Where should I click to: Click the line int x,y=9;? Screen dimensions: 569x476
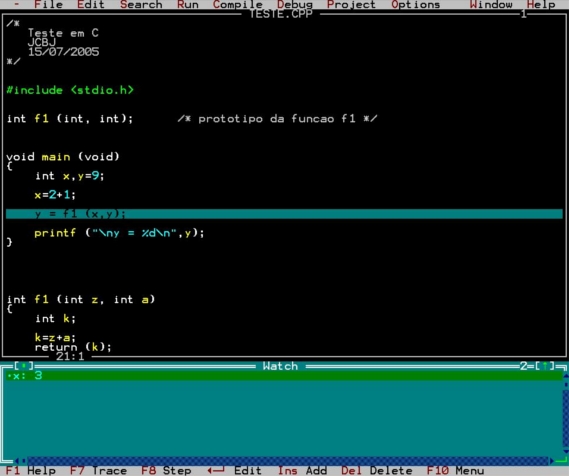pyautogui.click(x=70, y=176)
